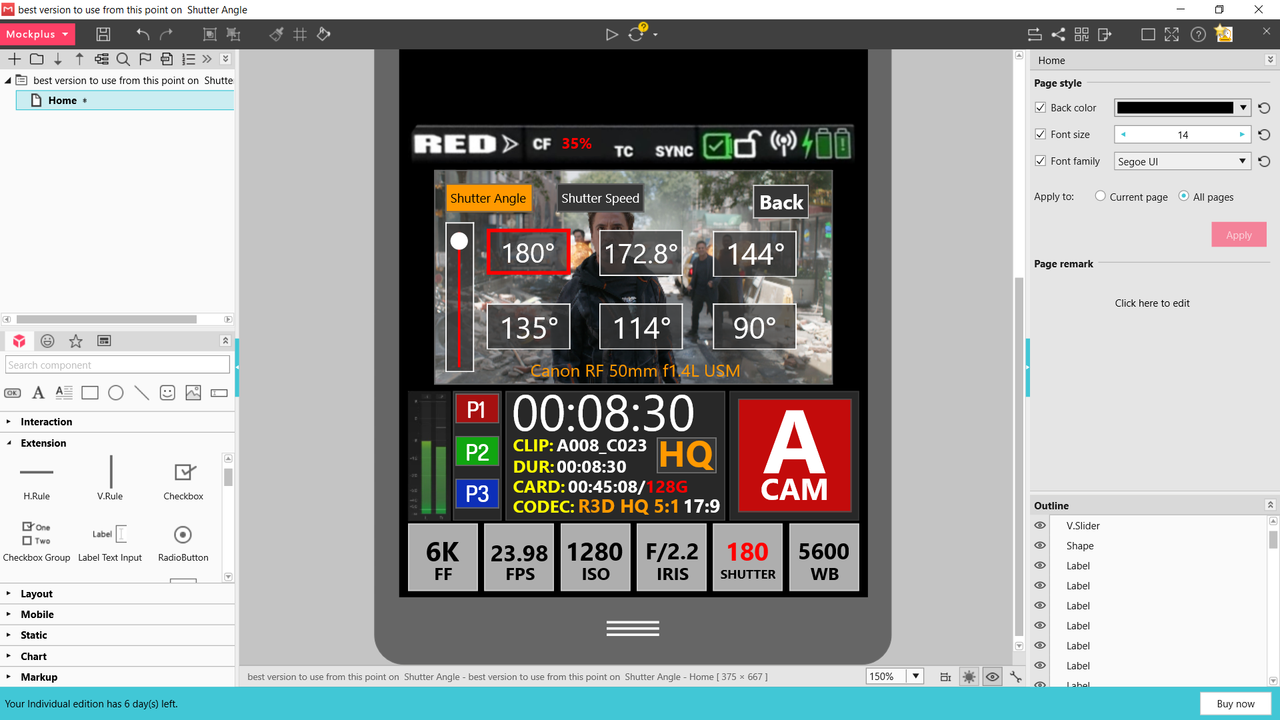Open the QR code view icon
This screenshot has width=1280, height=720.
pyautogui.click(x=1081, y=34)
